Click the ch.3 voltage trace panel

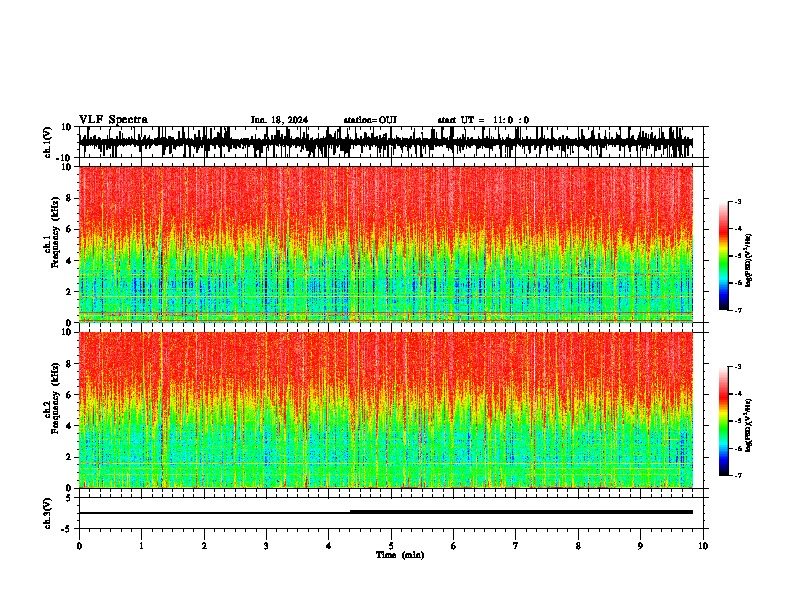pyautogui.click(x=390, y=513)
